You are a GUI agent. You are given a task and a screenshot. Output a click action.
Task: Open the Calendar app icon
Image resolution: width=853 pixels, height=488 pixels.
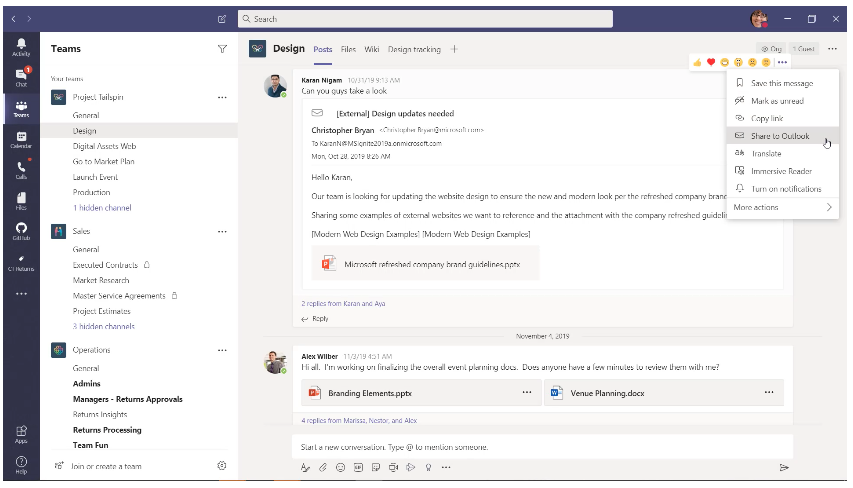point(21,139)
